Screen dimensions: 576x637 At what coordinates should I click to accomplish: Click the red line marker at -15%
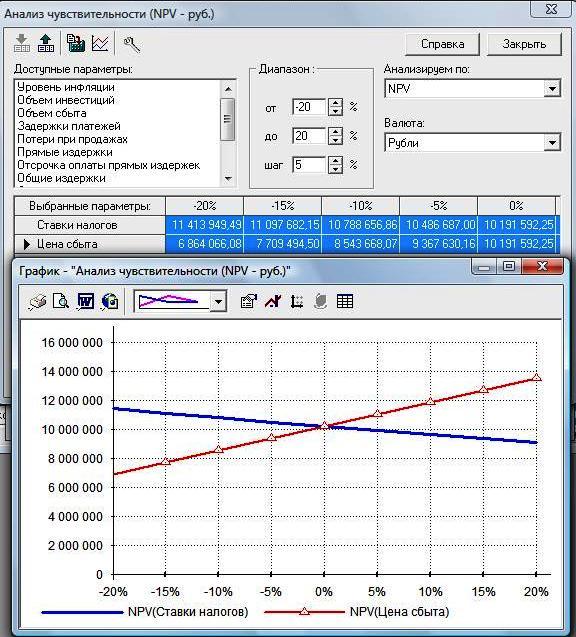click(166, 461)
